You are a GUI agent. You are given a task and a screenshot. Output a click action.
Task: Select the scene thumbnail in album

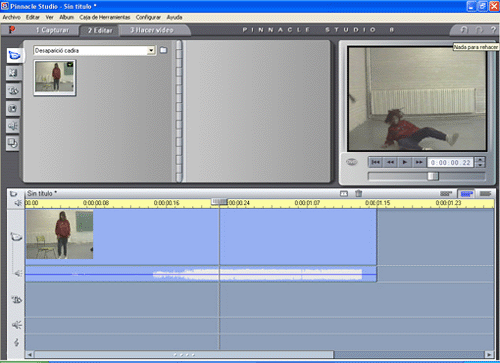pyautogui.click(x=55, y=77)
